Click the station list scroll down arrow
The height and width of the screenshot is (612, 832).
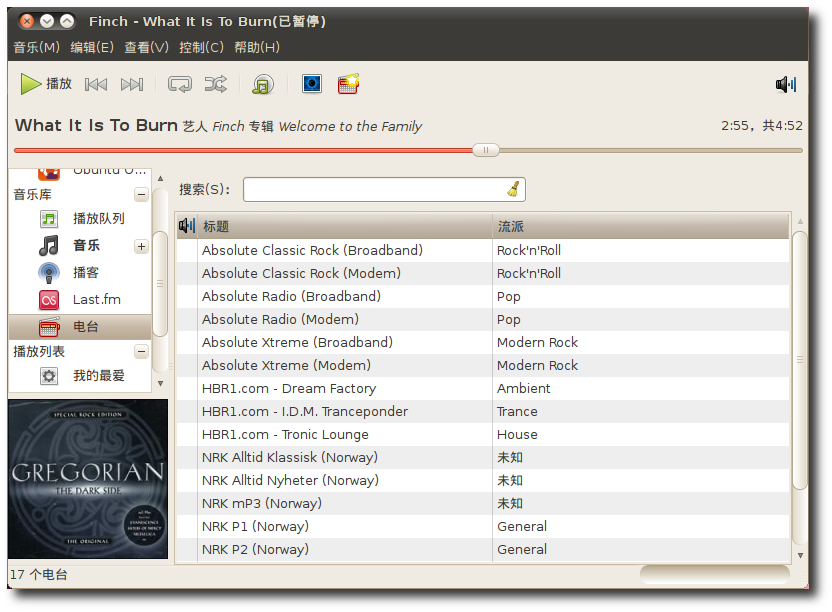tap(800, 555)
